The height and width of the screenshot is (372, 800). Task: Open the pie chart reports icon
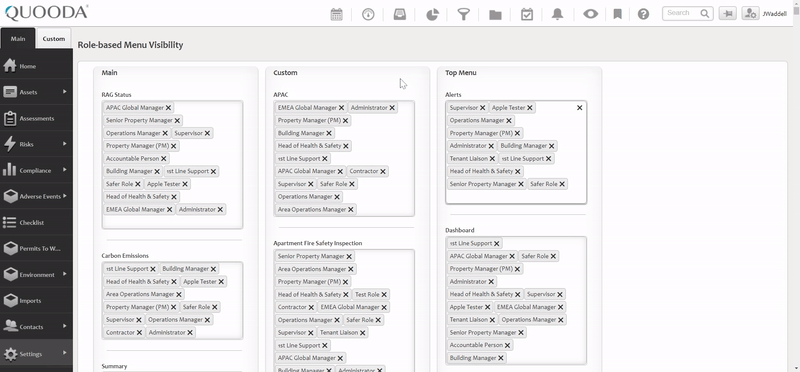click(432, 14)
